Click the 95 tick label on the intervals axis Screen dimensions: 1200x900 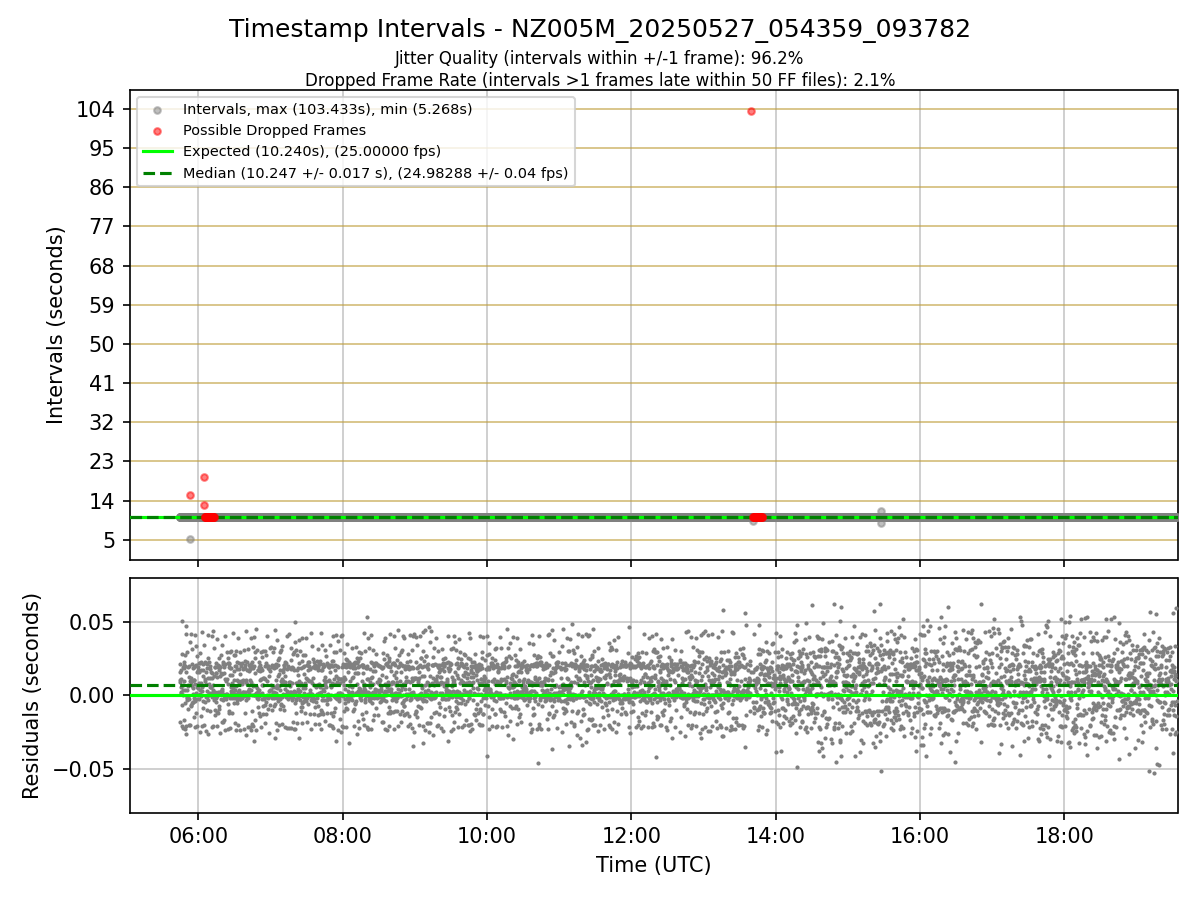(x=102, y=148)
